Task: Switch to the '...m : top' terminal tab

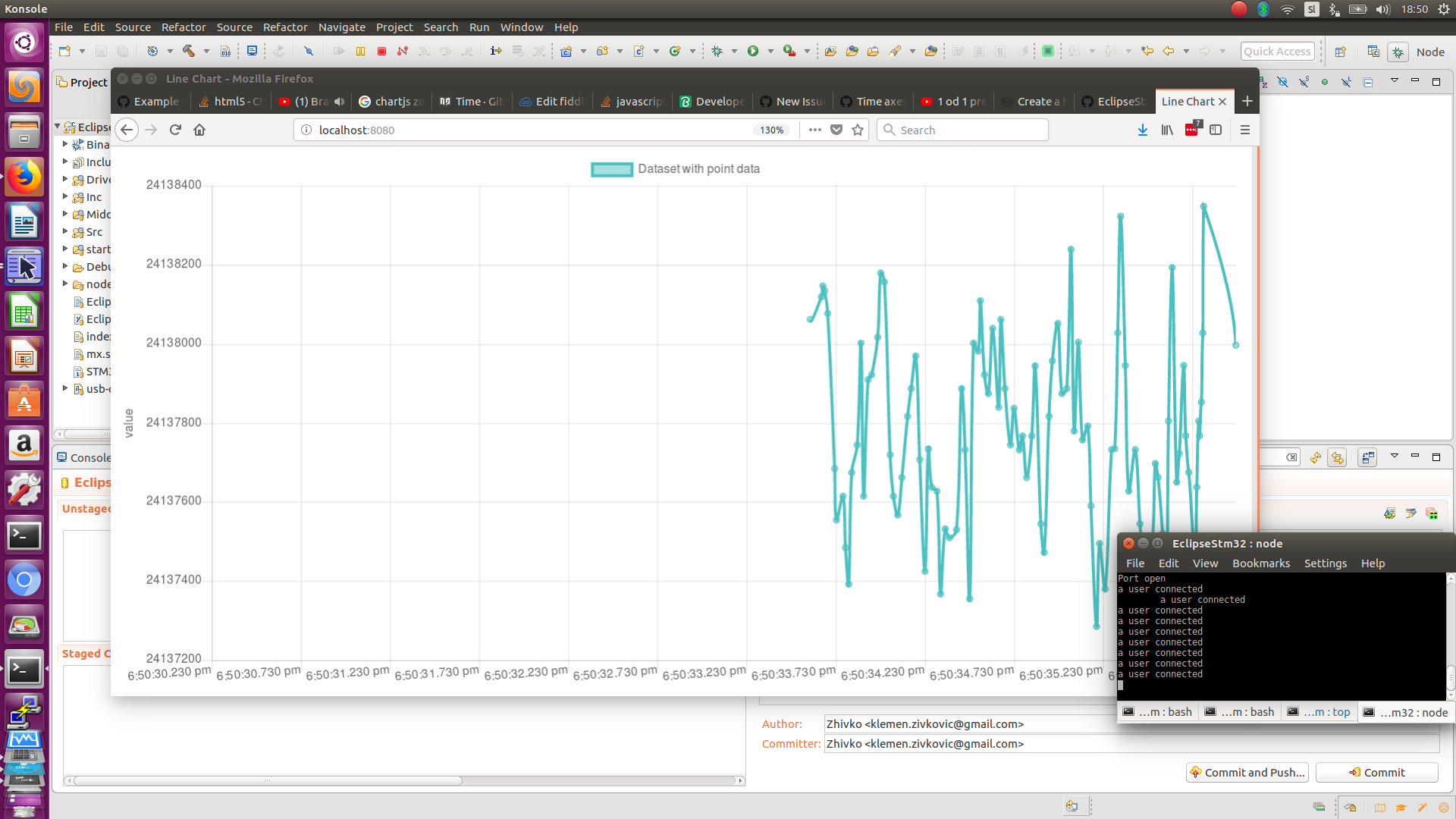Action: (1319, 711)
